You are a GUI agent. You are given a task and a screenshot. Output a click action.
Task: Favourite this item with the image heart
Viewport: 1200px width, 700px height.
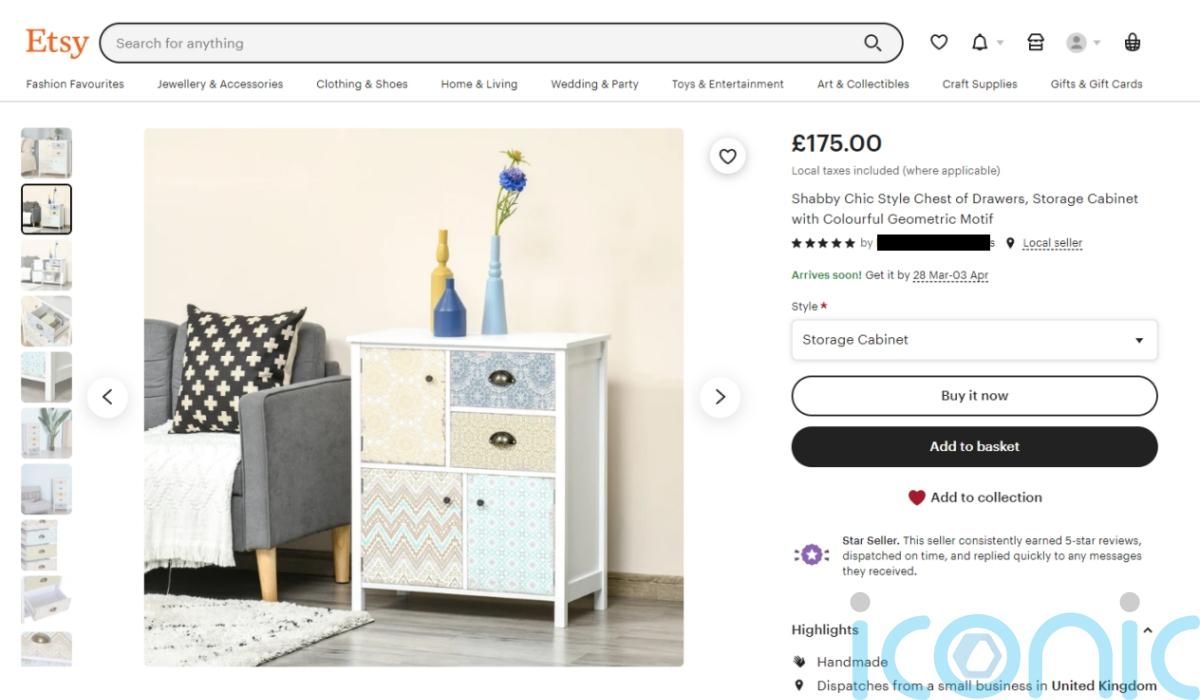[728, 156]
